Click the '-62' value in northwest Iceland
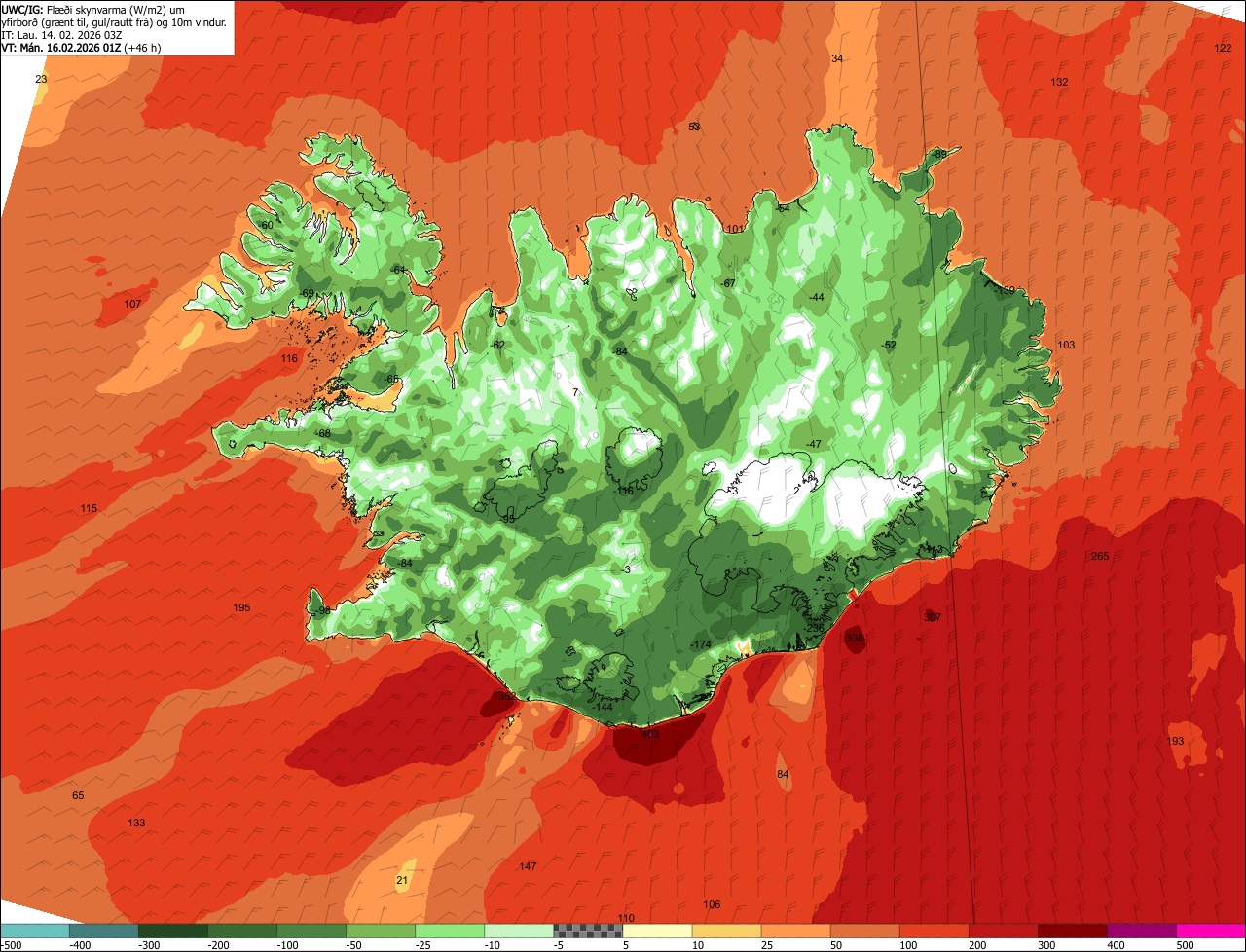This screenshot has width=1246, height=952. pos(497,345)
